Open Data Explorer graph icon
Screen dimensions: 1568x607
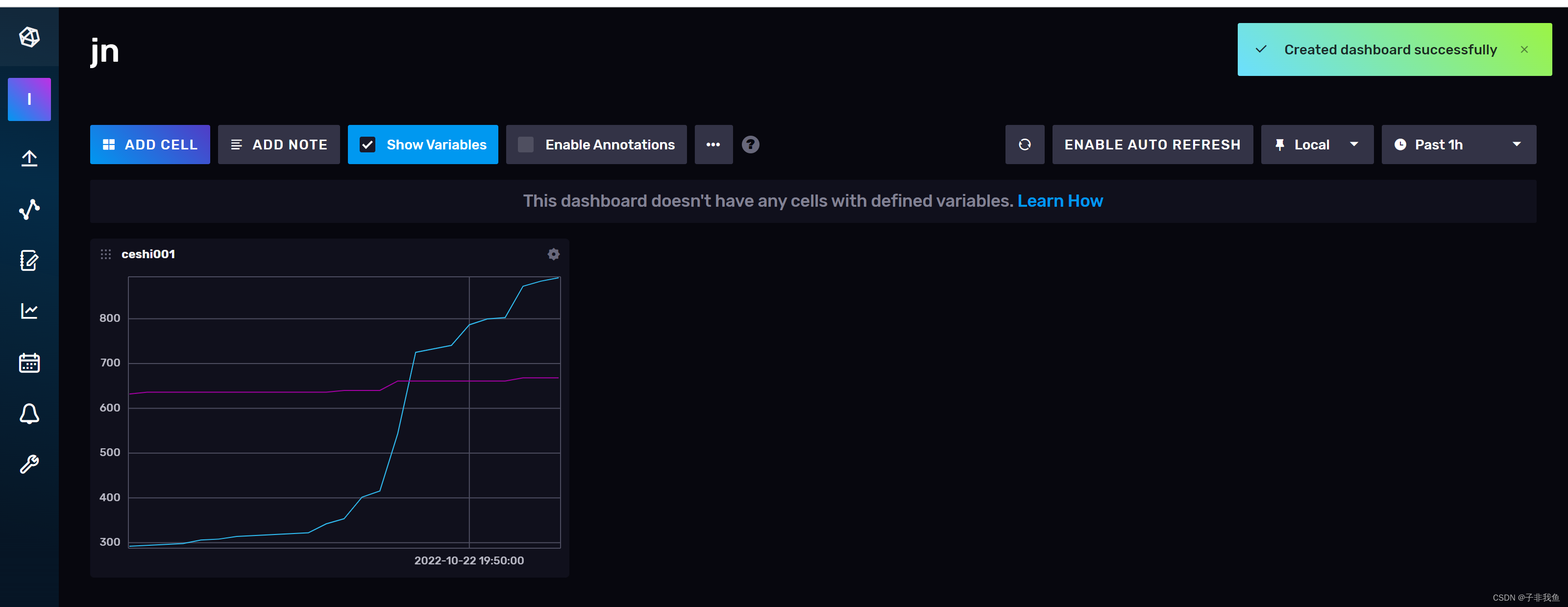coord(29,209)
